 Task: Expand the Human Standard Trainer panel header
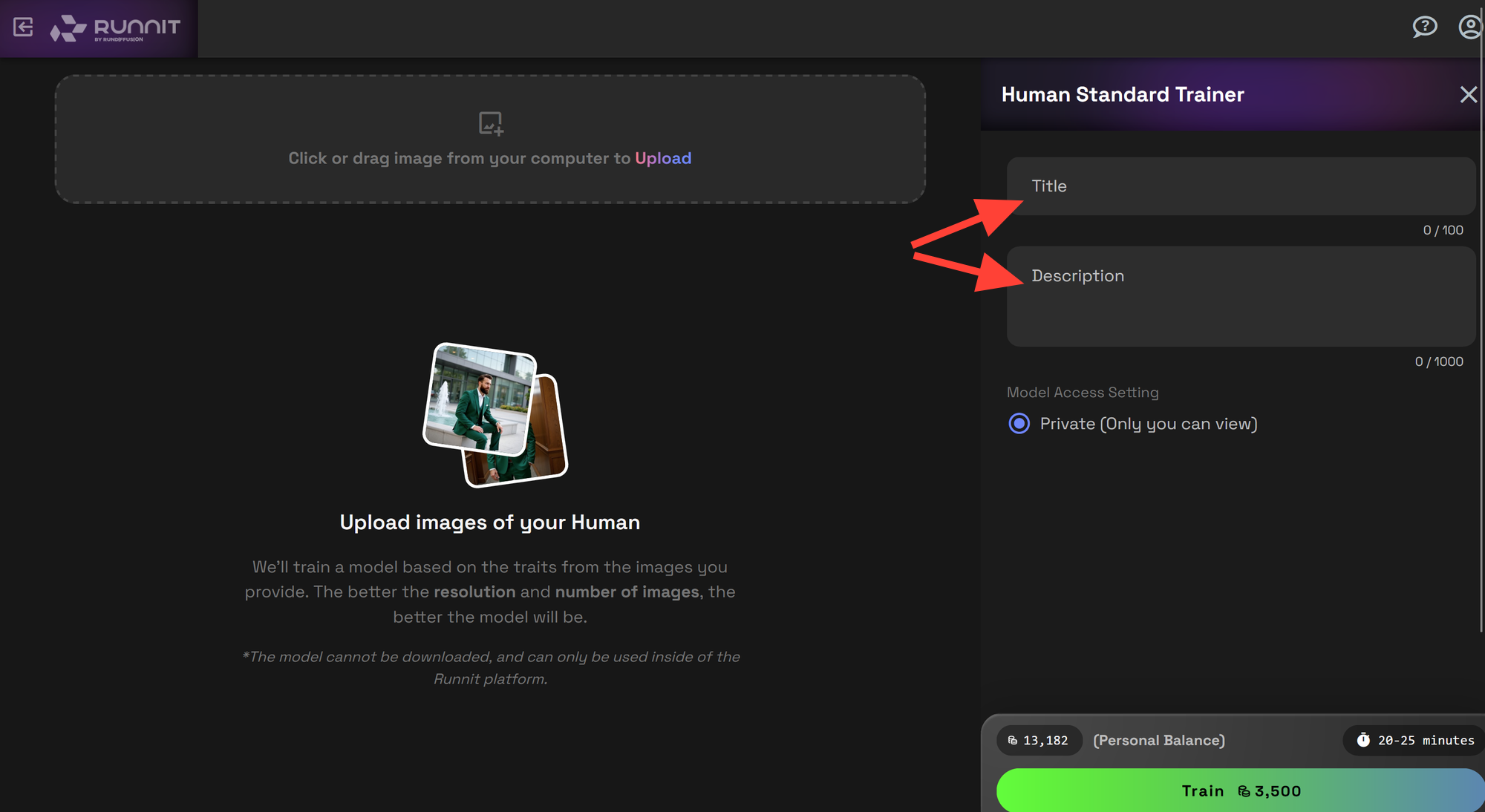click(1122, 94)
